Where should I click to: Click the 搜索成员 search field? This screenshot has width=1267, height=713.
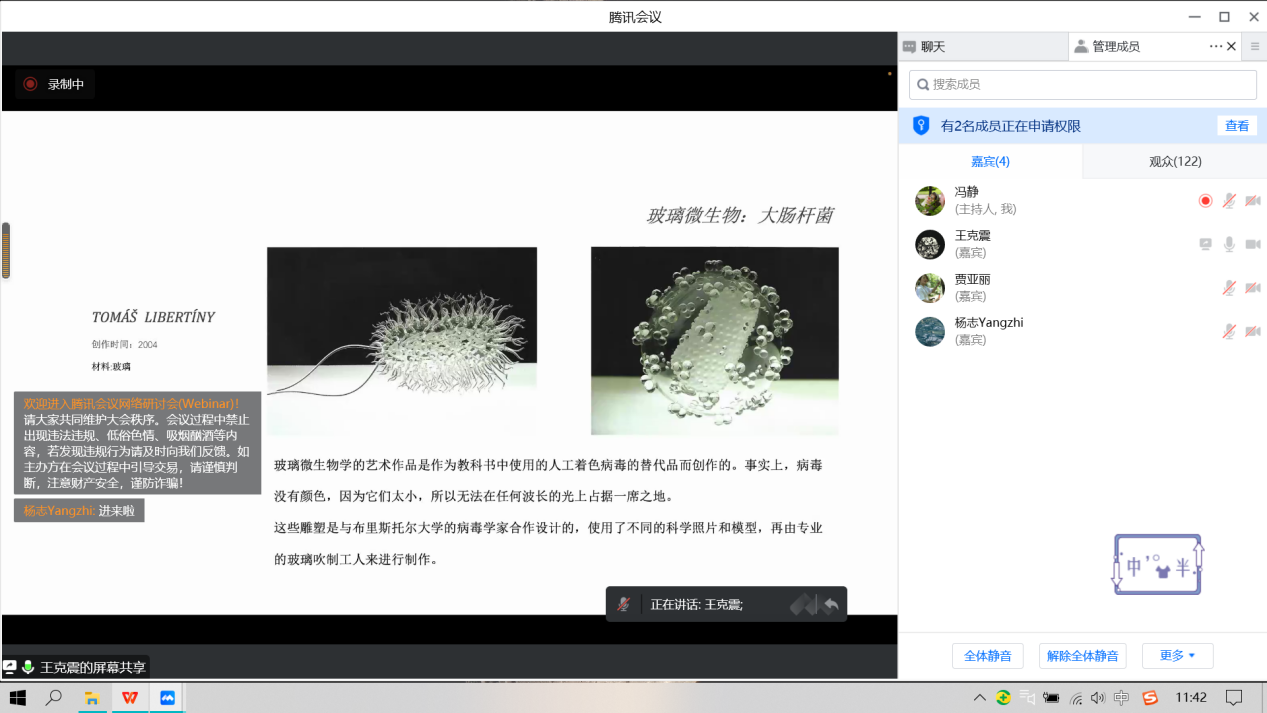(1082, 85)
